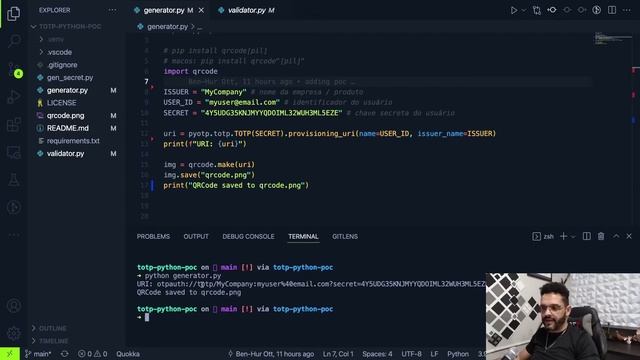
Task: Open the Run and Debug view
Action: coord(13,97)
